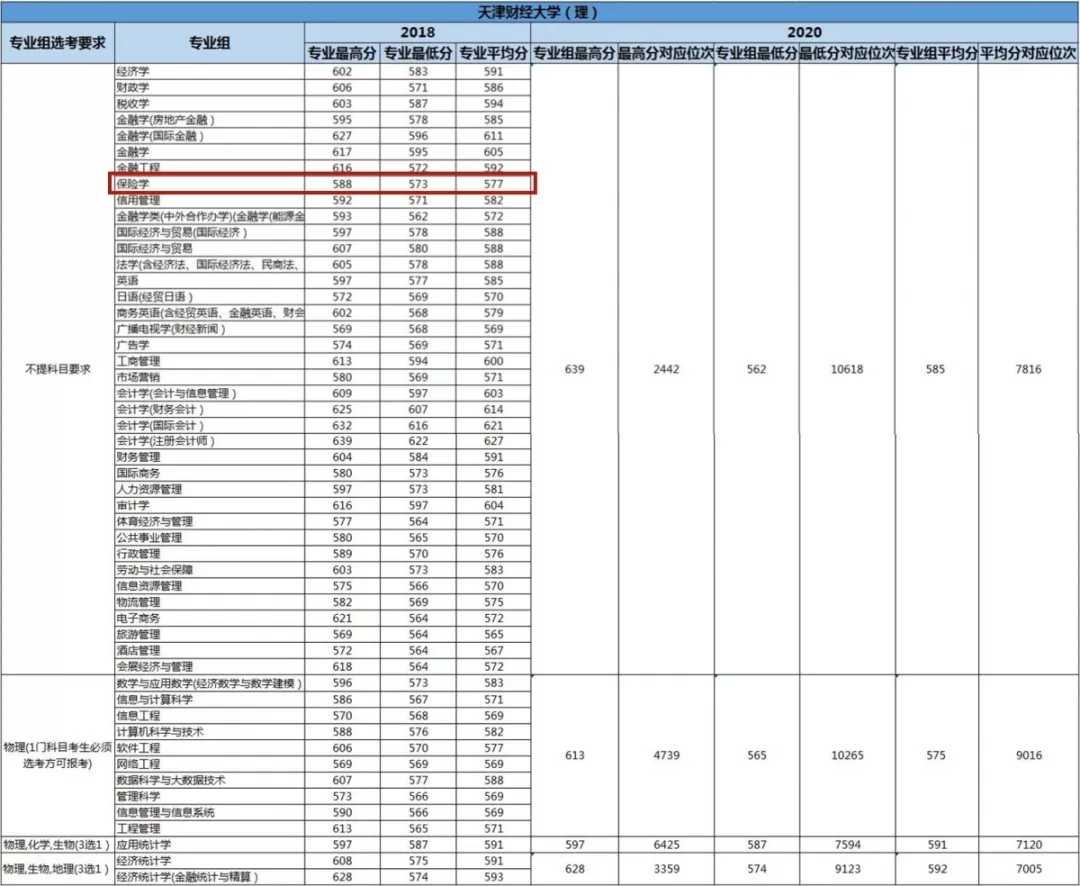
Task: Select the '英语' major cell
Action: (x=209, y=280)
